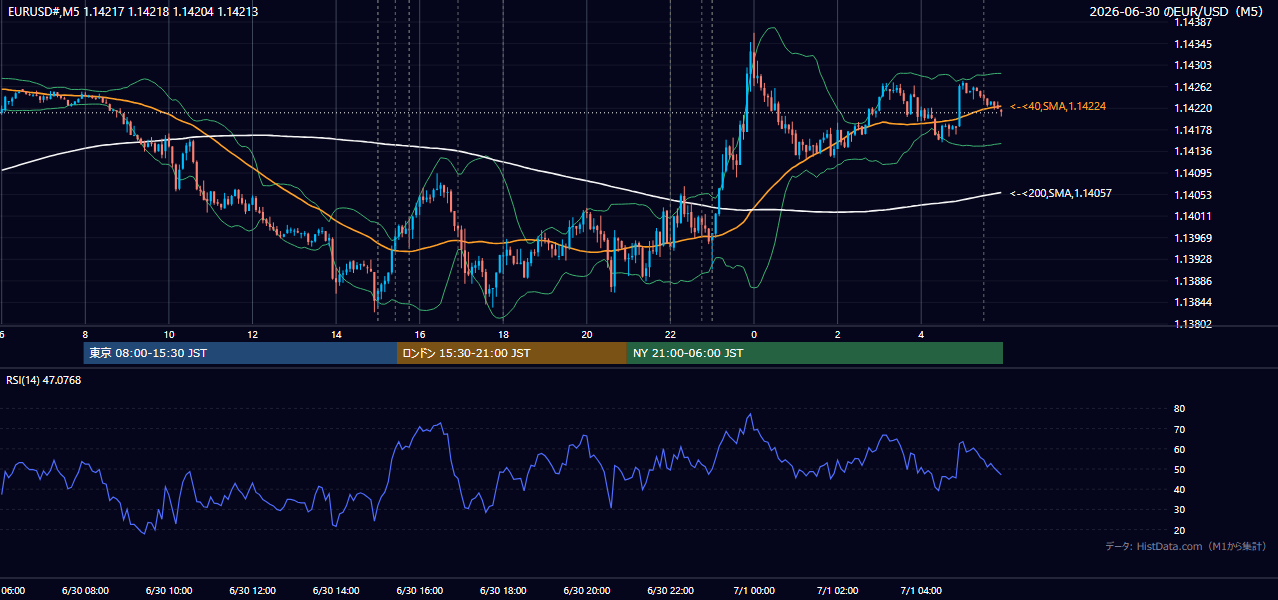Click the 6/30 20:00 bottom time label

pos(587,591)
